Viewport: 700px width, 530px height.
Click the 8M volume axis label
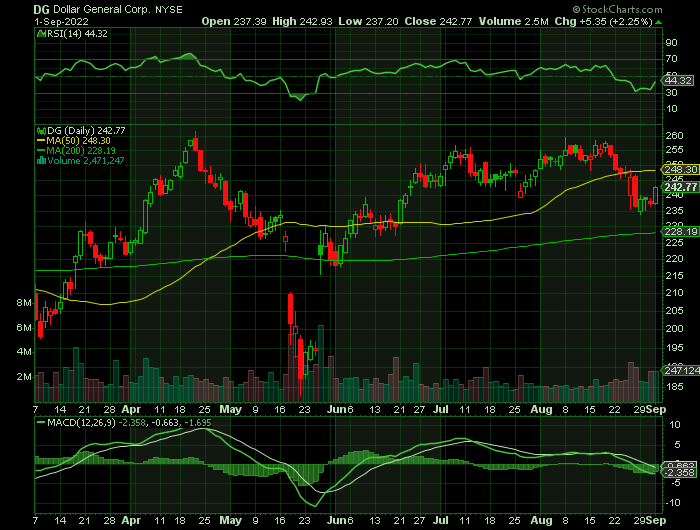(24, 303)
